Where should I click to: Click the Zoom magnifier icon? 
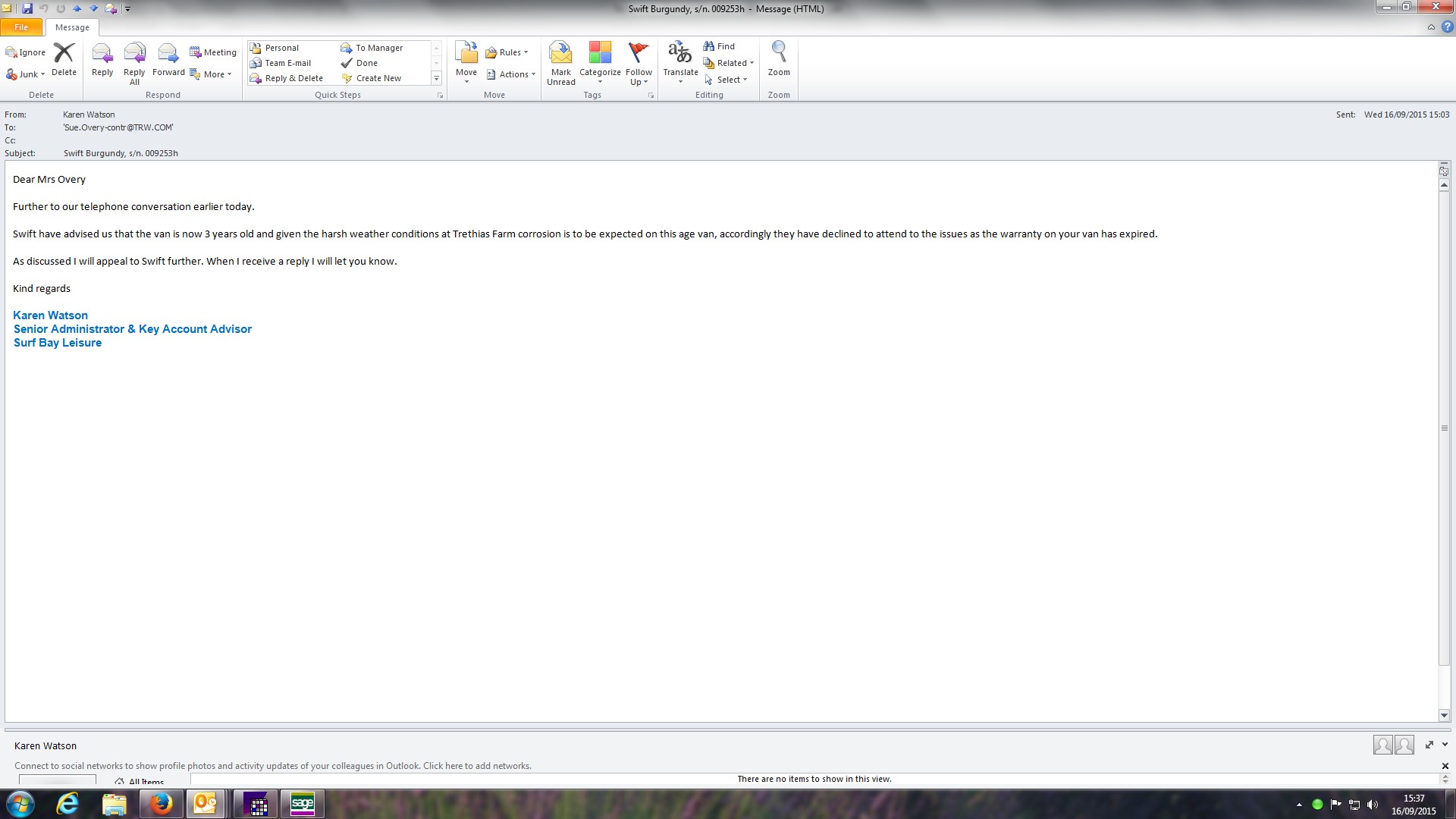click(779, 53)
